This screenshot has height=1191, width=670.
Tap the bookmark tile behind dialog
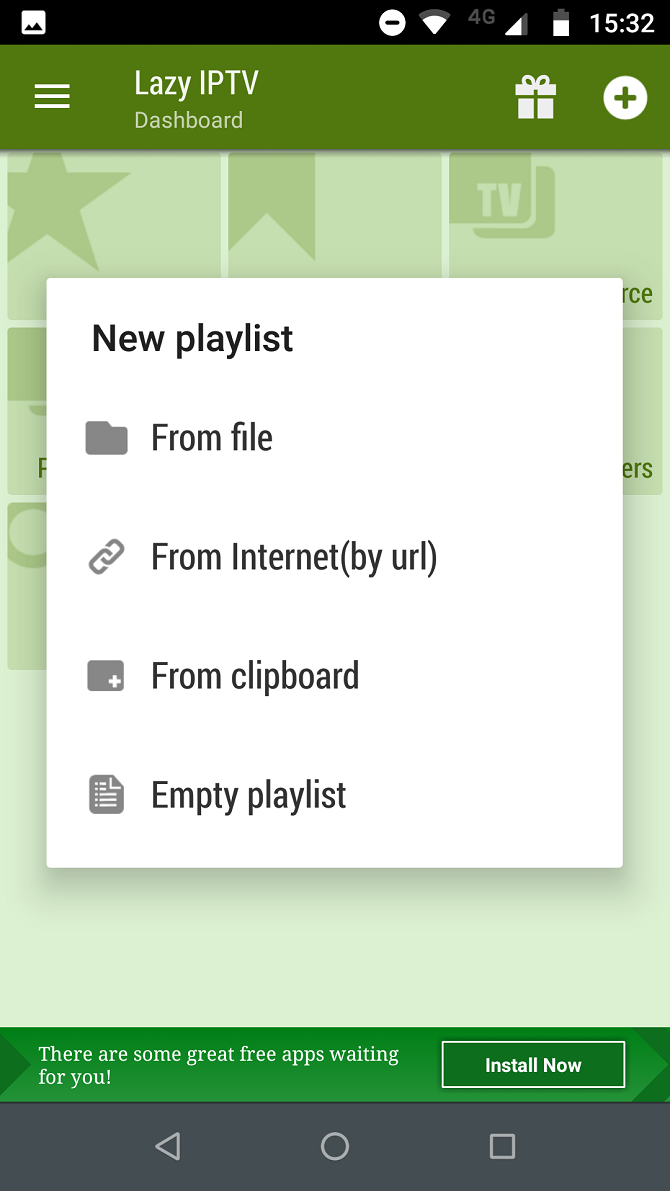point(272,210)
